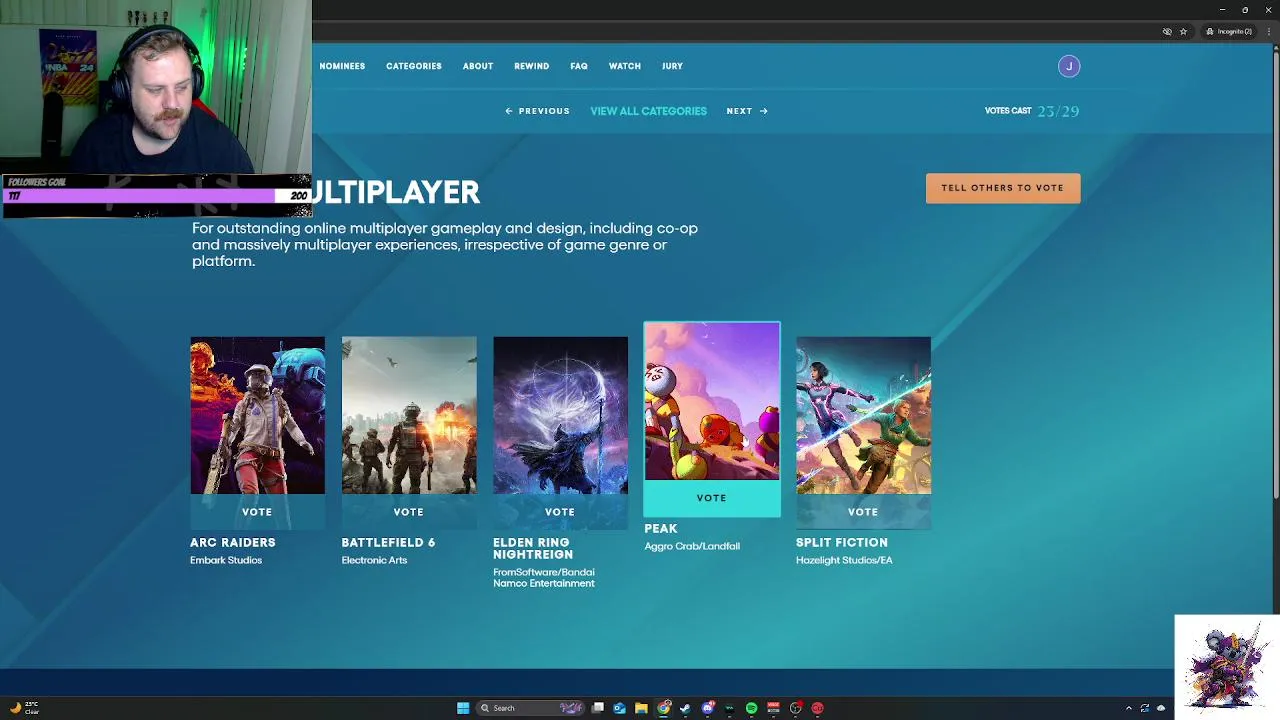Open File Explorer from the taskbar
The height and width of the screenshot is (720, 1280).
[641, 708]
